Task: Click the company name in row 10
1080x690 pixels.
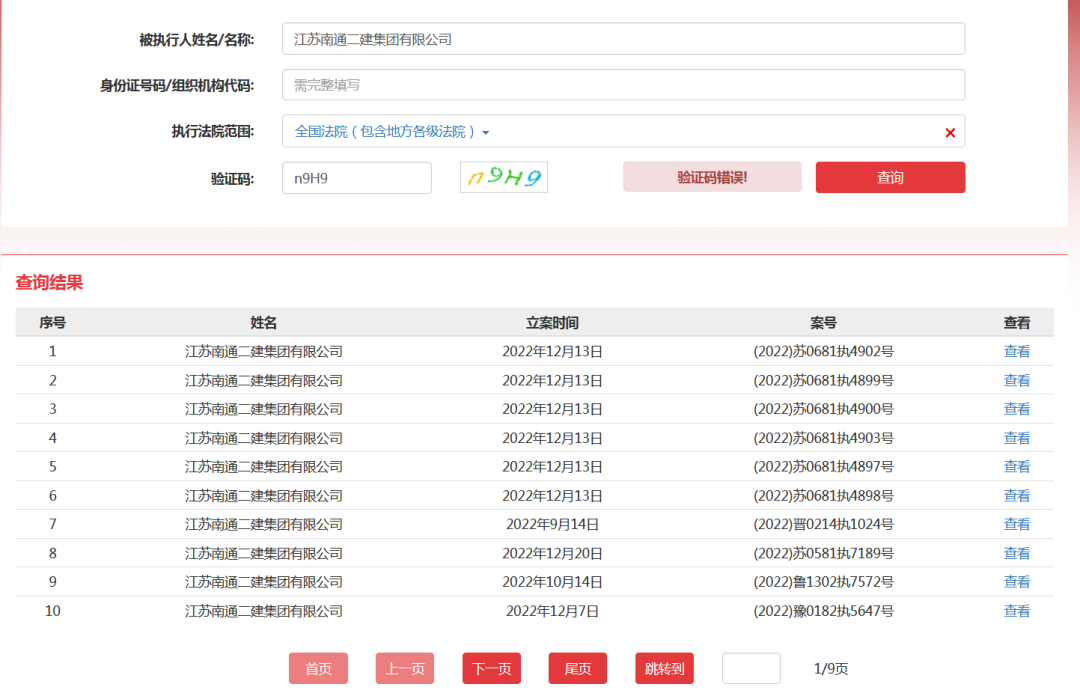Action: 264,611
